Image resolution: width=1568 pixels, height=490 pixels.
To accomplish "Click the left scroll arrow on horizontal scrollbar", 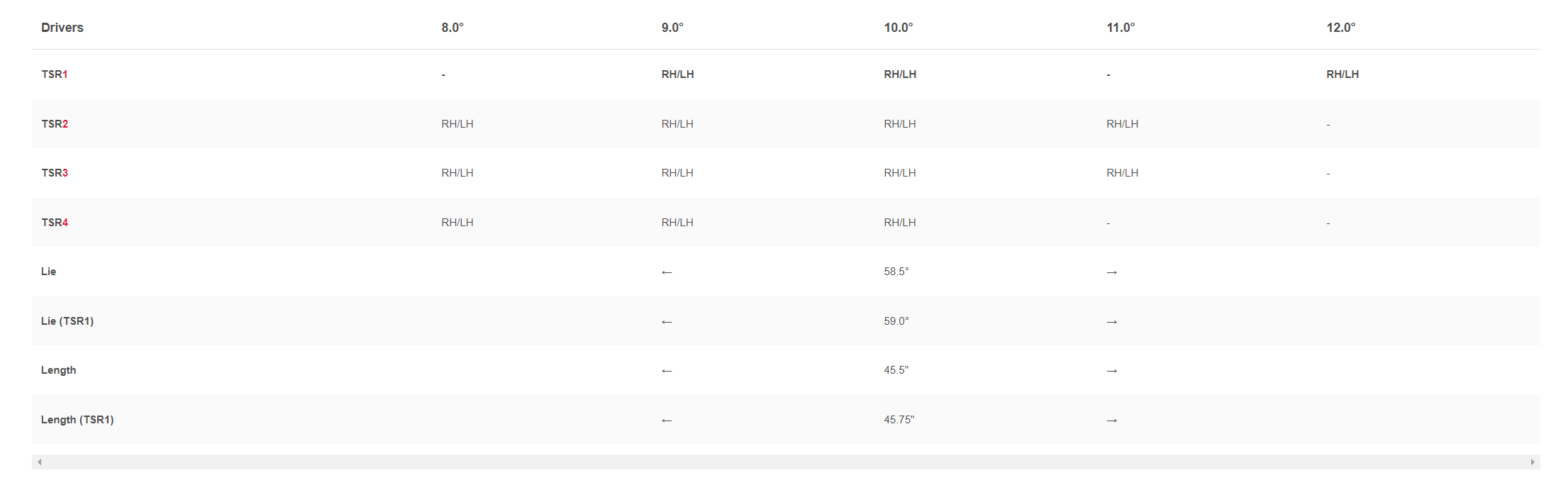I will 40,462.
